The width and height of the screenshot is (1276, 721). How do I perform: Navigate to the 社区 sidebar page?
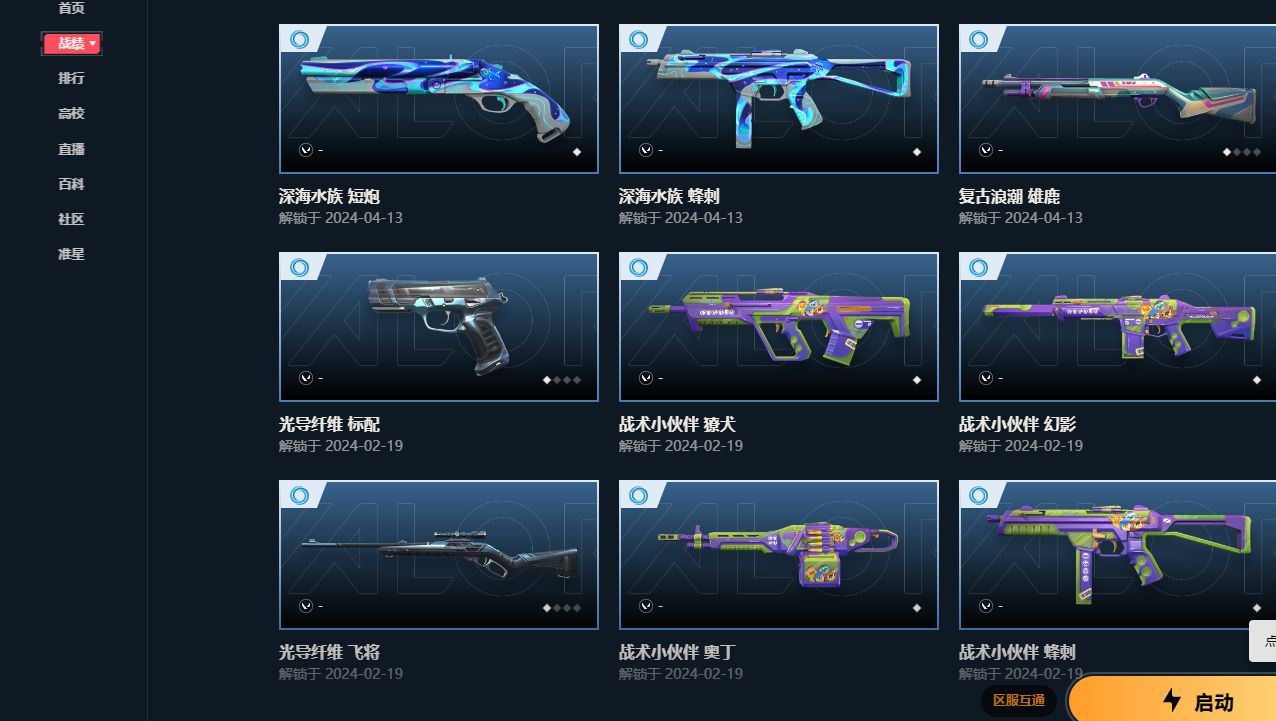[71, 219]
